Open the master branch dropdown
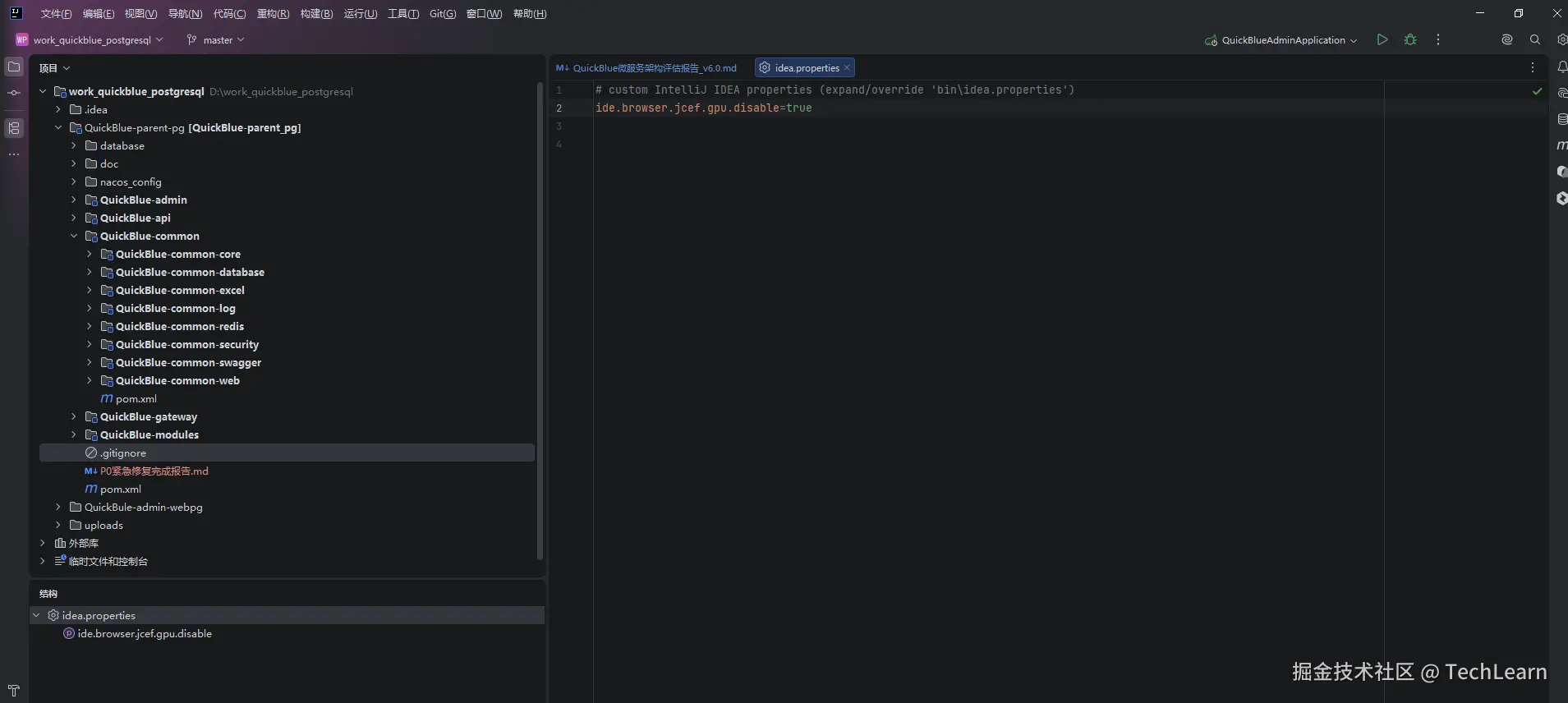This screenshot has height=703, width=1568. (x=216, y=39)
